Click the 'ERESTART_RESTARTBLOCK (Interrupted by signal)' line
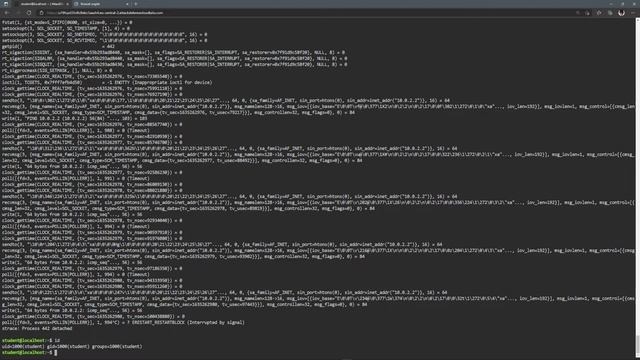The width and height of the screenshot is (640, 360). [123, 322]
